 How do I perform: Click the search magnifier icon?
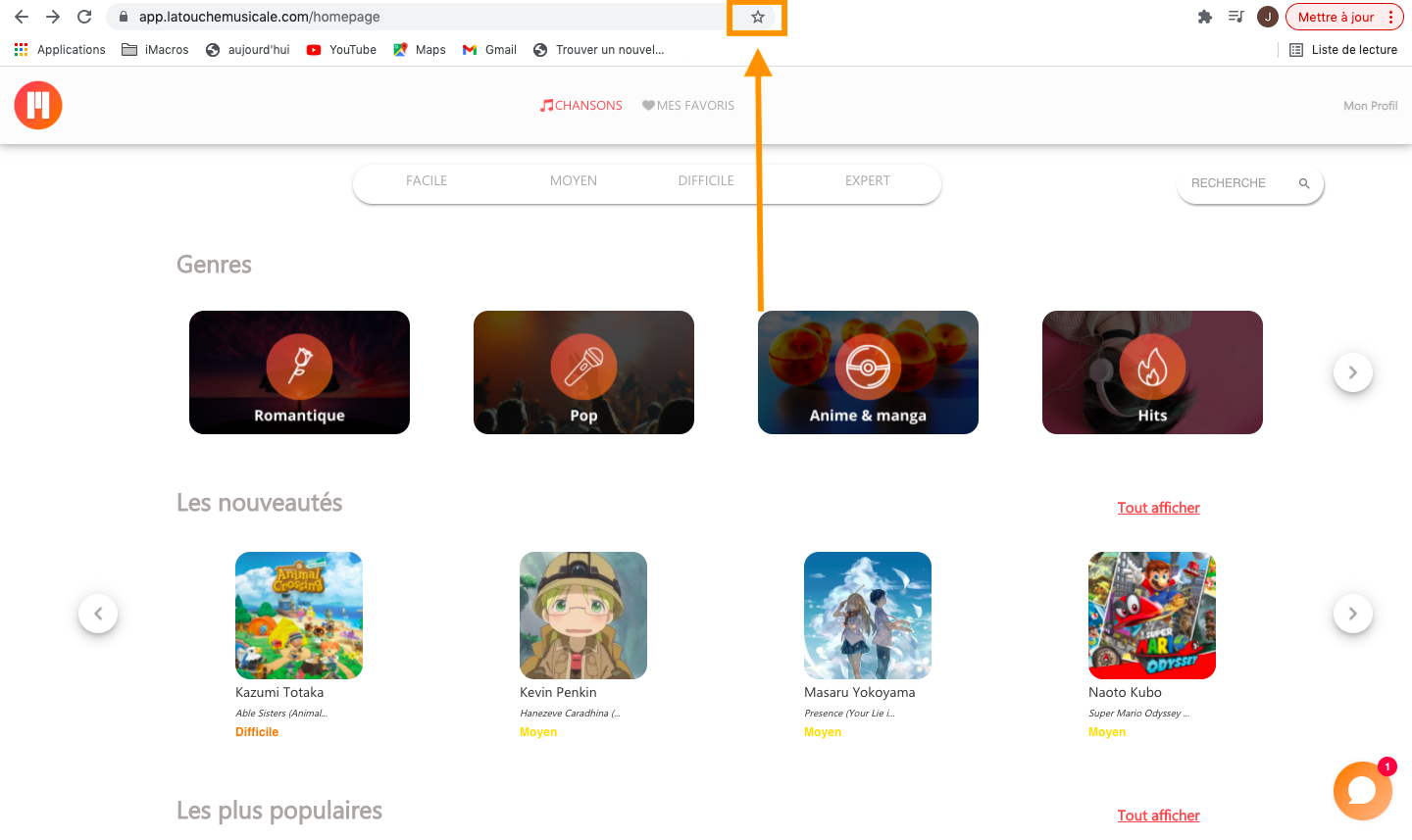[1304, 183]
